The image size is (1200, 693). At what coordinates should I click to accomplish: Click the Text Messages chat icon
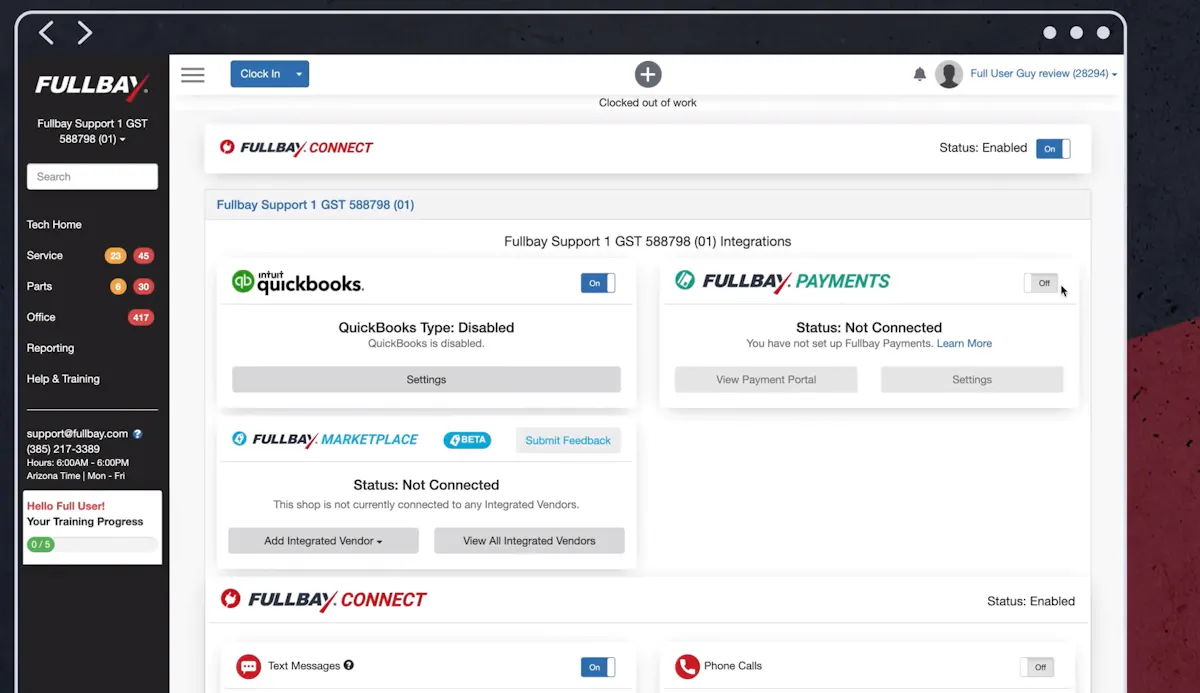click(249, 666)
